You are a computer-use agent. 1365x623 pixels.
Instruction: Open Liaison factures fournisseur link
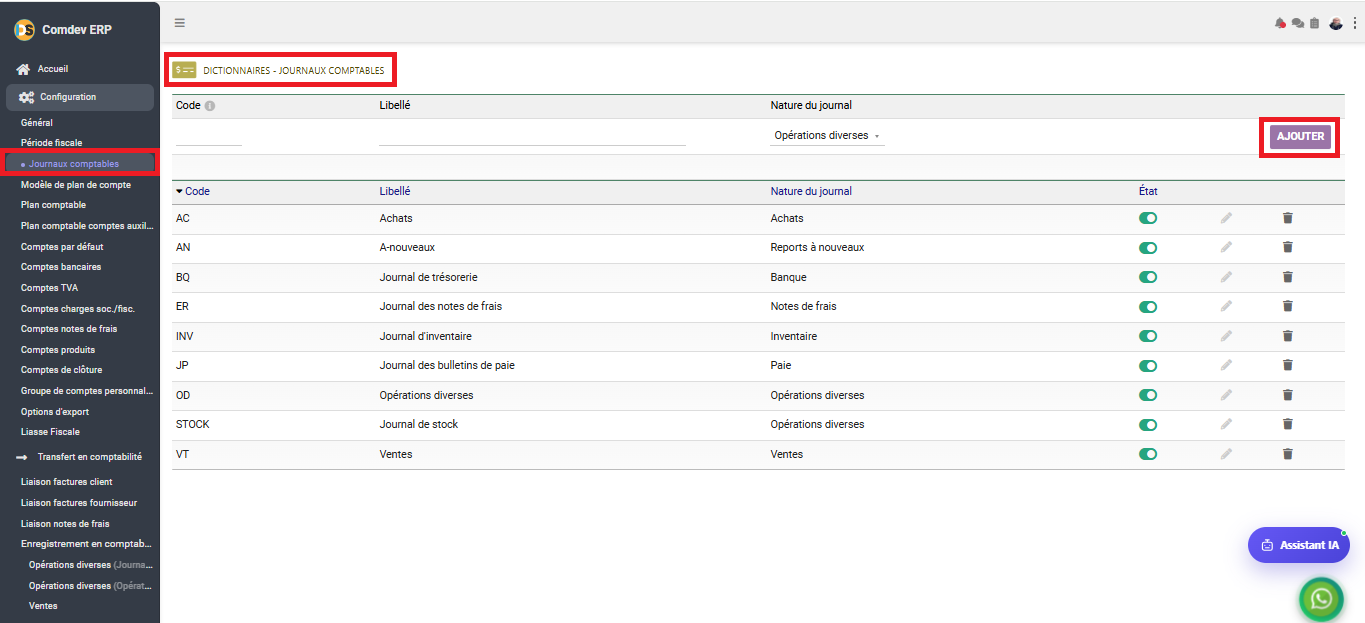coord(79,503)
